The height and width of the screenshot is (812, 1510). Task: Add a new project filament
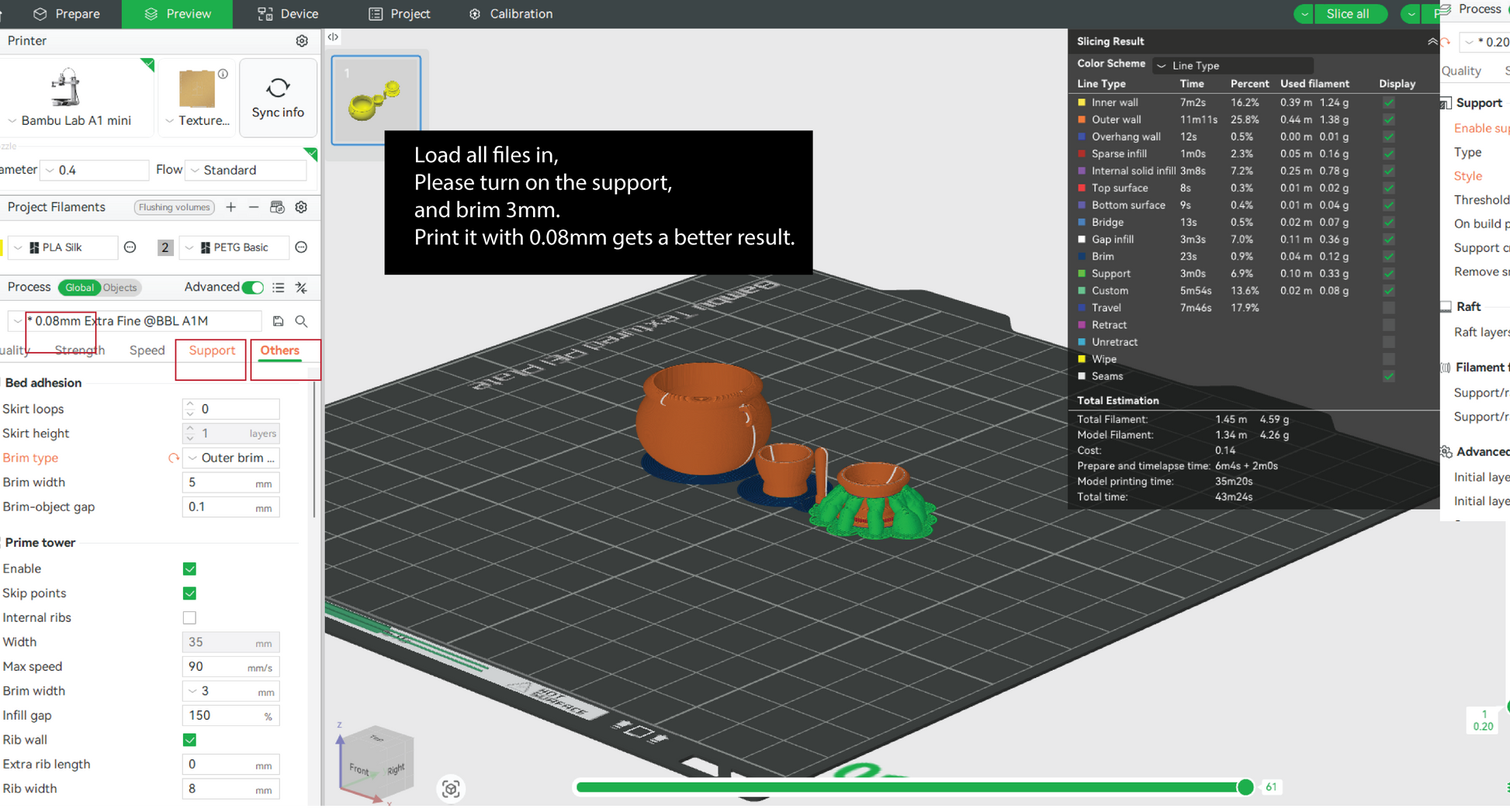(x=230, y=207)
